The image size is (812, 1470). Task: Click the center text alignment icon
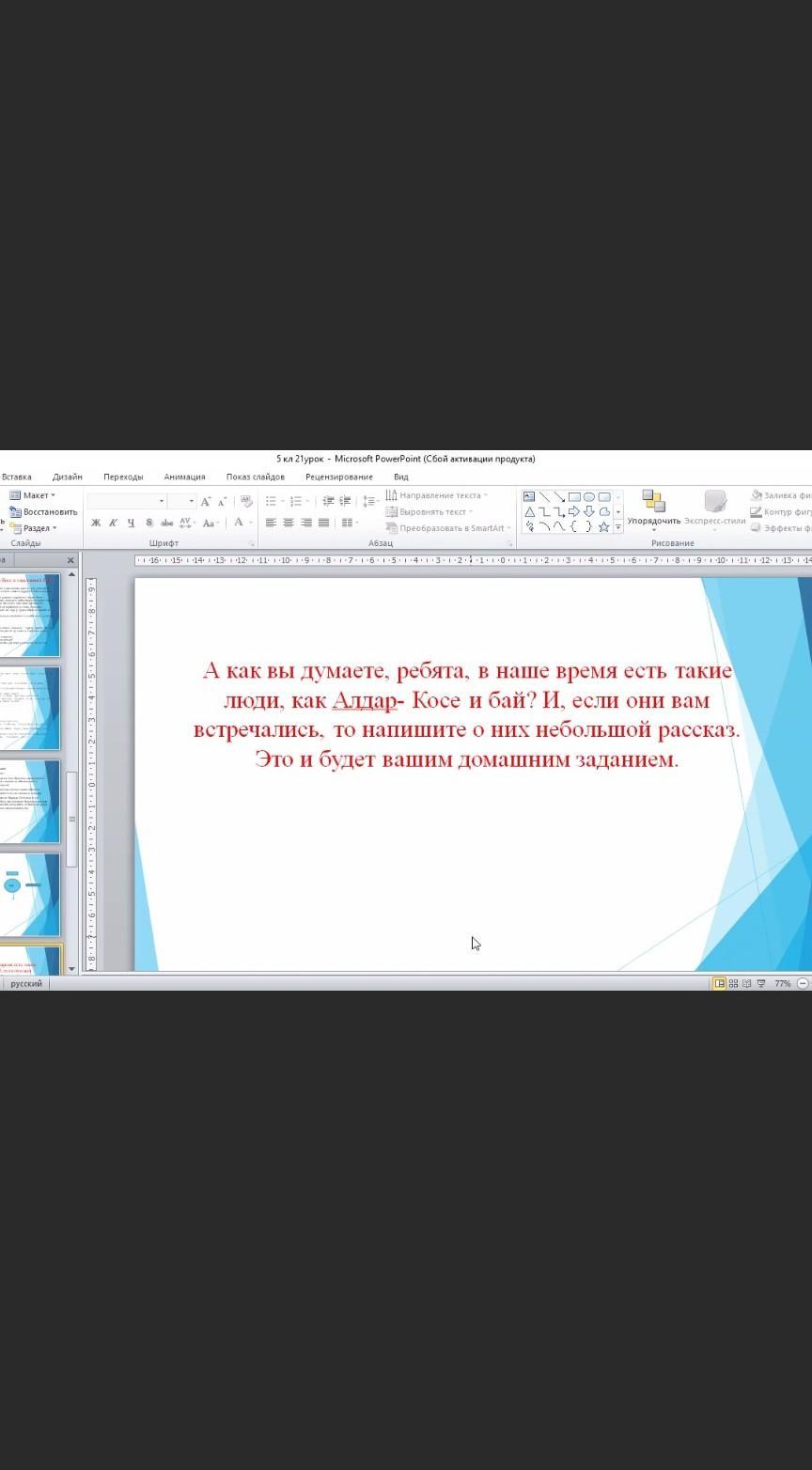click(289, 523)
